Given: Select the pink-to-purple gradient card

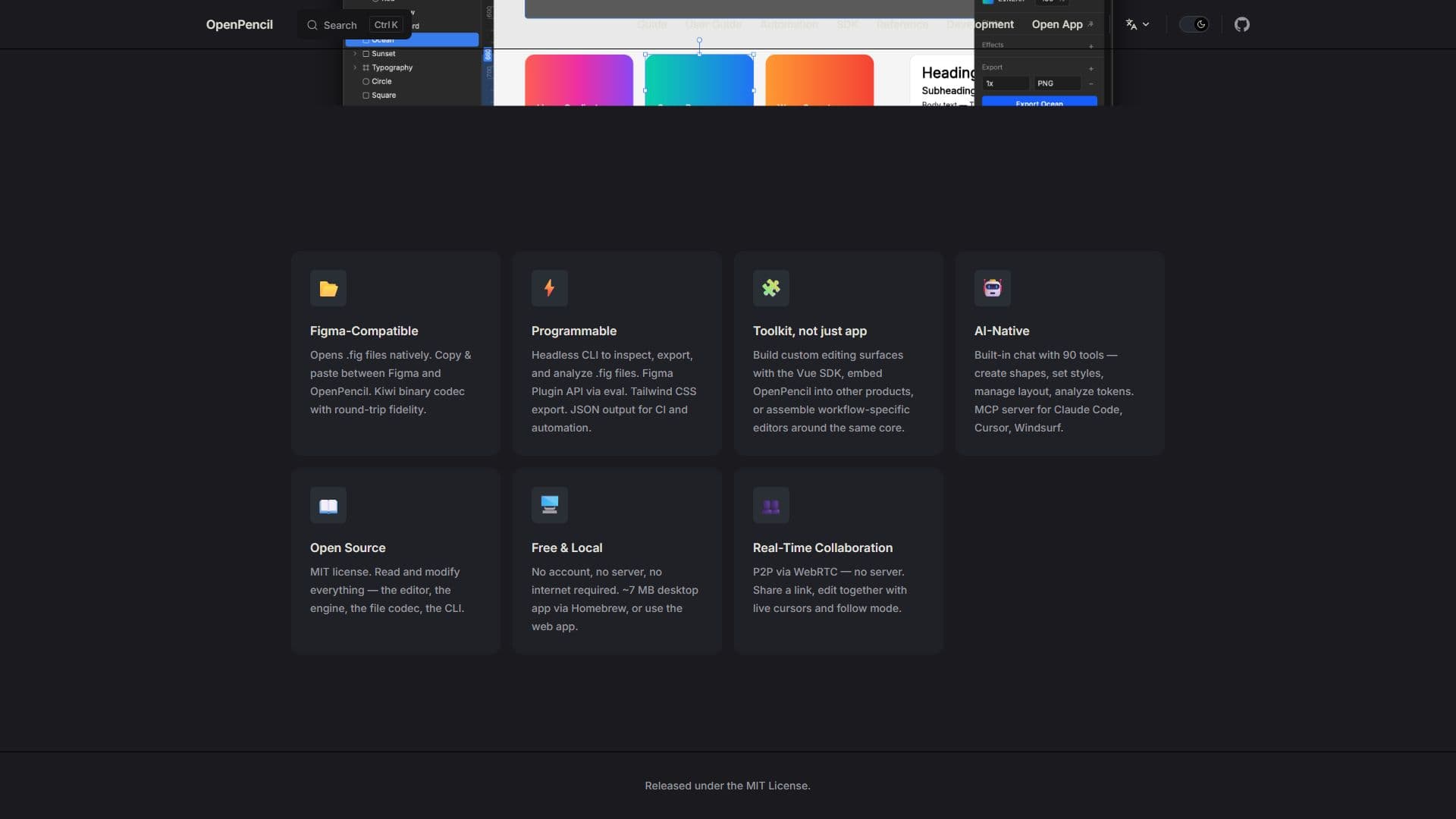Looking at the screenshot, I should click(x=579, y=80).
